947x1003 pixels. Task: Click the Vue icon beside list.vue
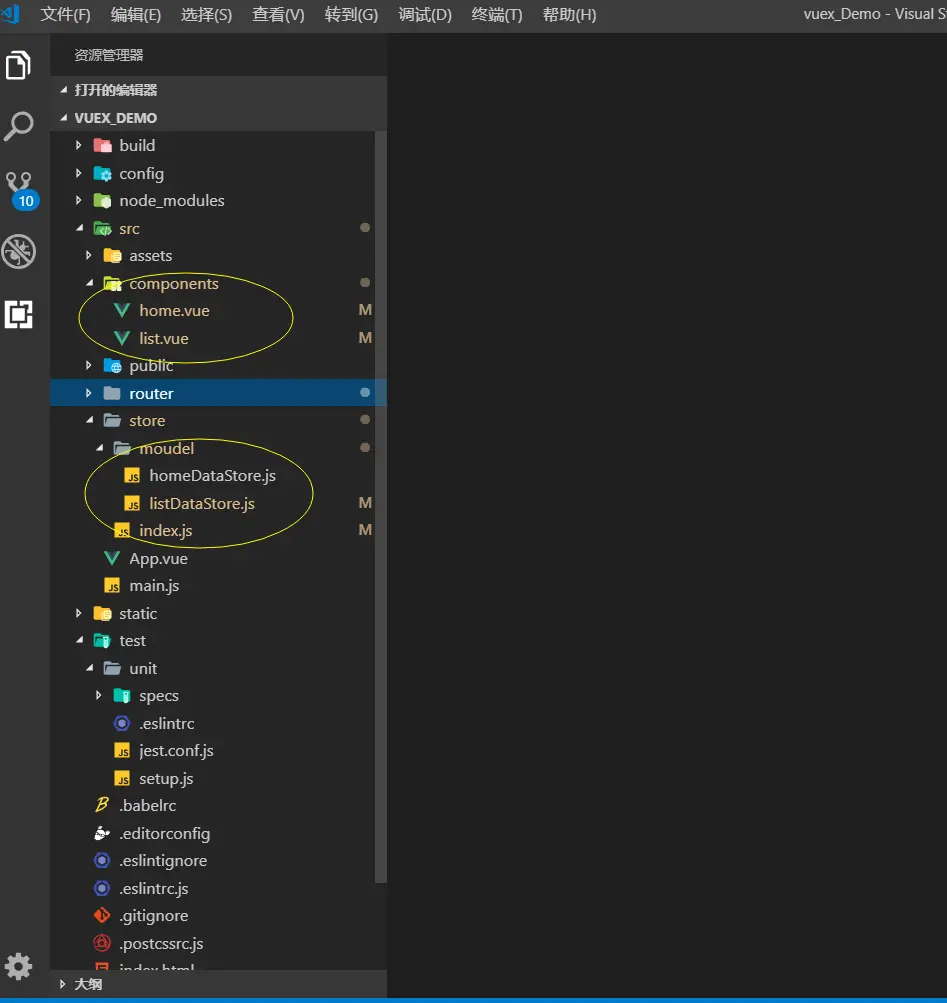pyautogui.click(x=122, y=338)
